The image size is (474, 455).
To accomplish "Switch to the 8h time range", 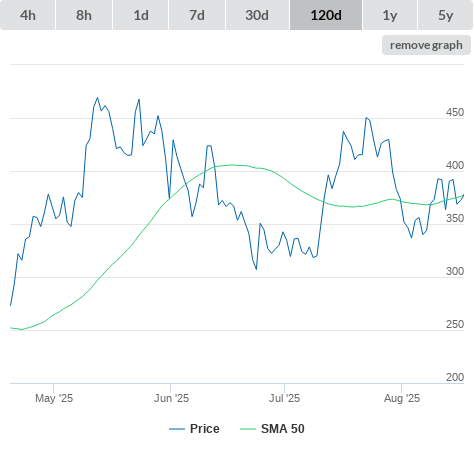I will tap(84, 15).
